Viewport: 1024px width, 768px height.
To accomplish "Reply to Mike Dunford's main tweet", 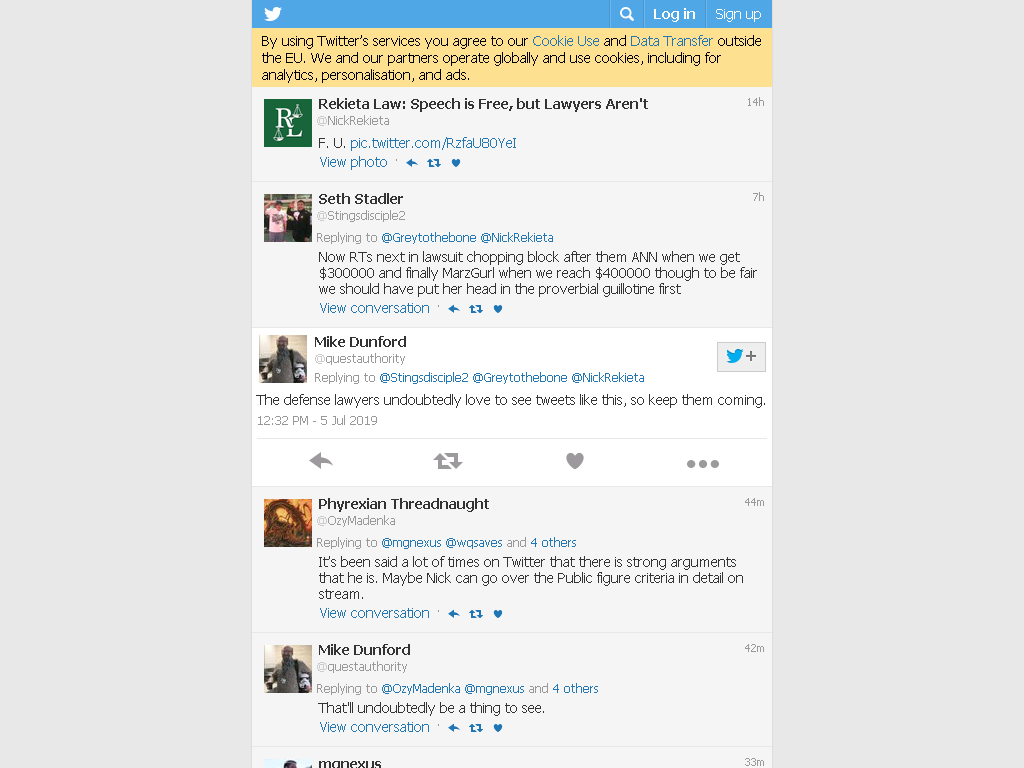I will 321,461.
